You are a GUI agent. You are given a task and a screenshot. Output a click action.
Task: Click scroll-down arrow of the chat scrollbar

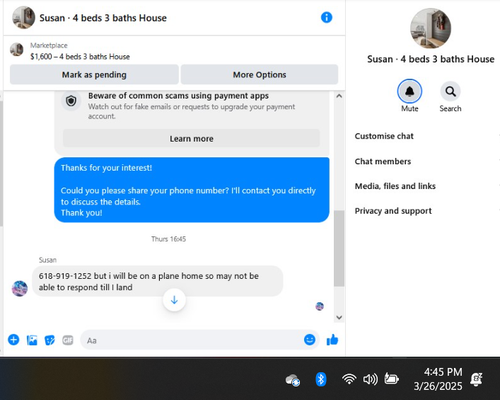339,317
